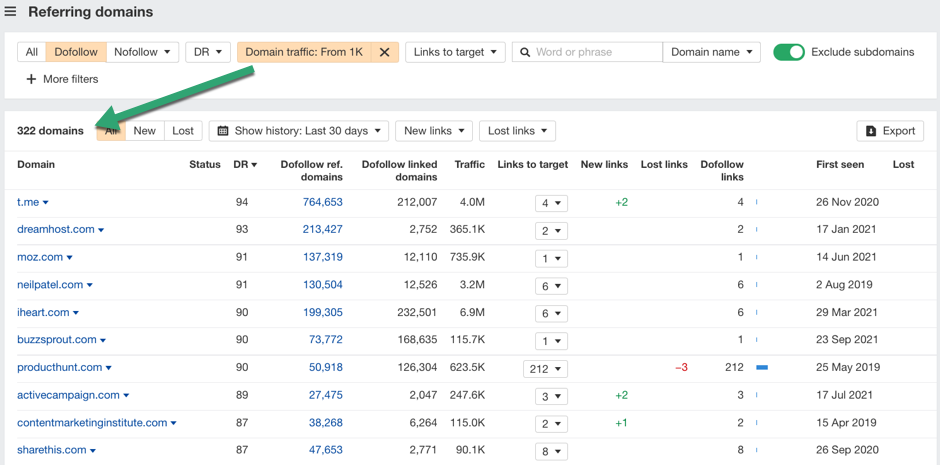
Task: Open the DR filter dropdown
Action: (208, 52)
